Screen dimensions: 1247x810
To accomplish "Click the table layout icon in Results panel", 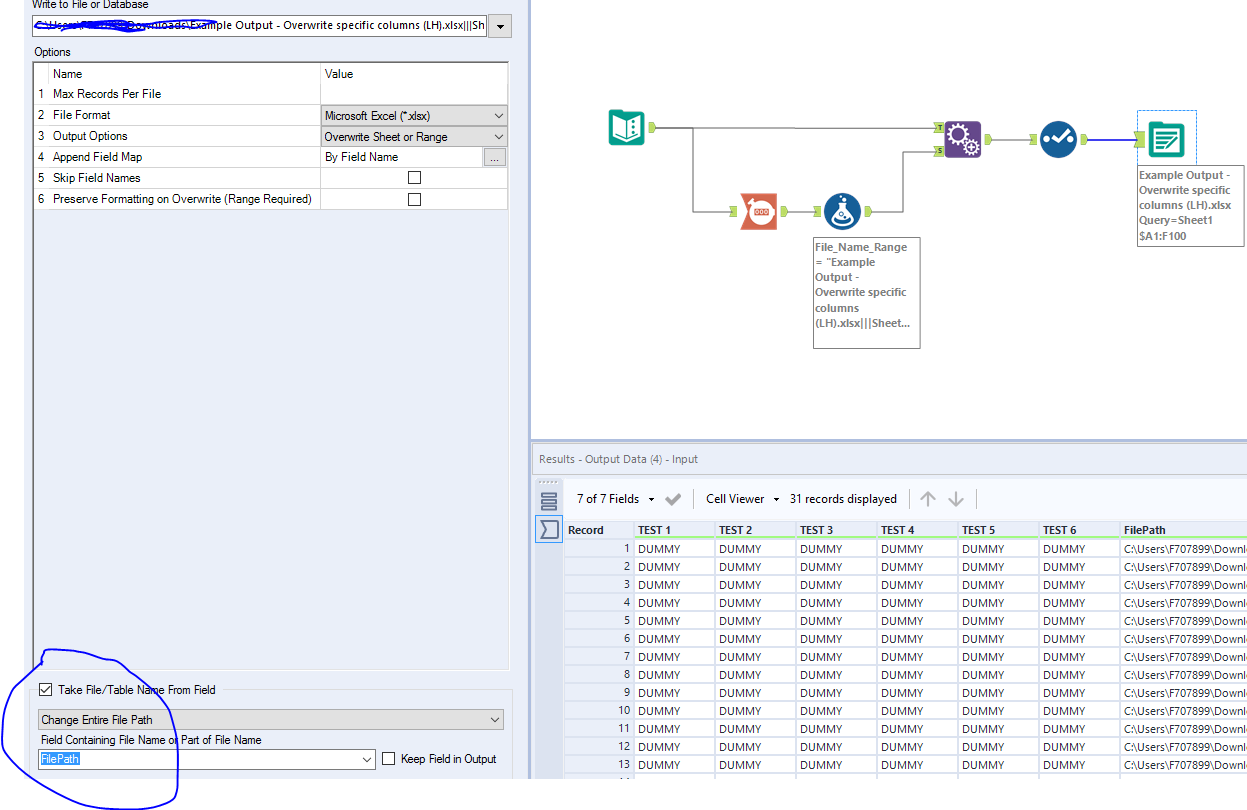I will click(x=548, y=500).
